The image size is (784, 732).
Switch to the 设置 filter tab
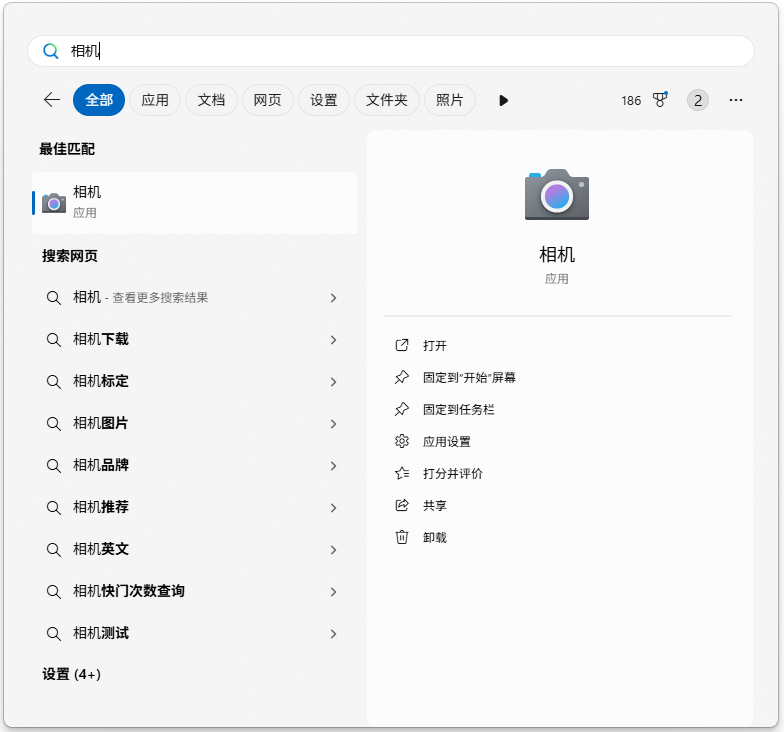point(324,100)
